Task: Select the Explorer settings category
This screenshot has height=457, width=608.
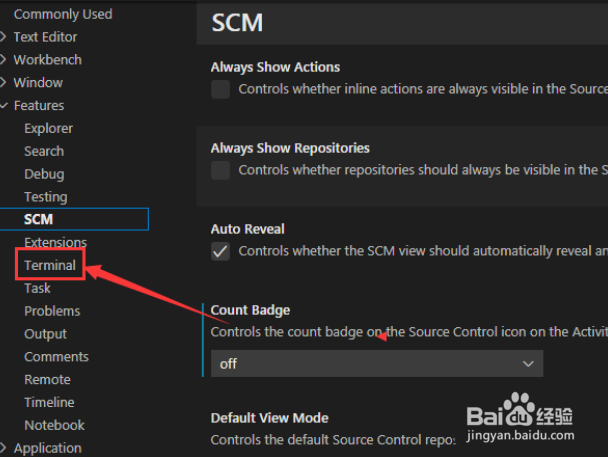Action: 48,128
